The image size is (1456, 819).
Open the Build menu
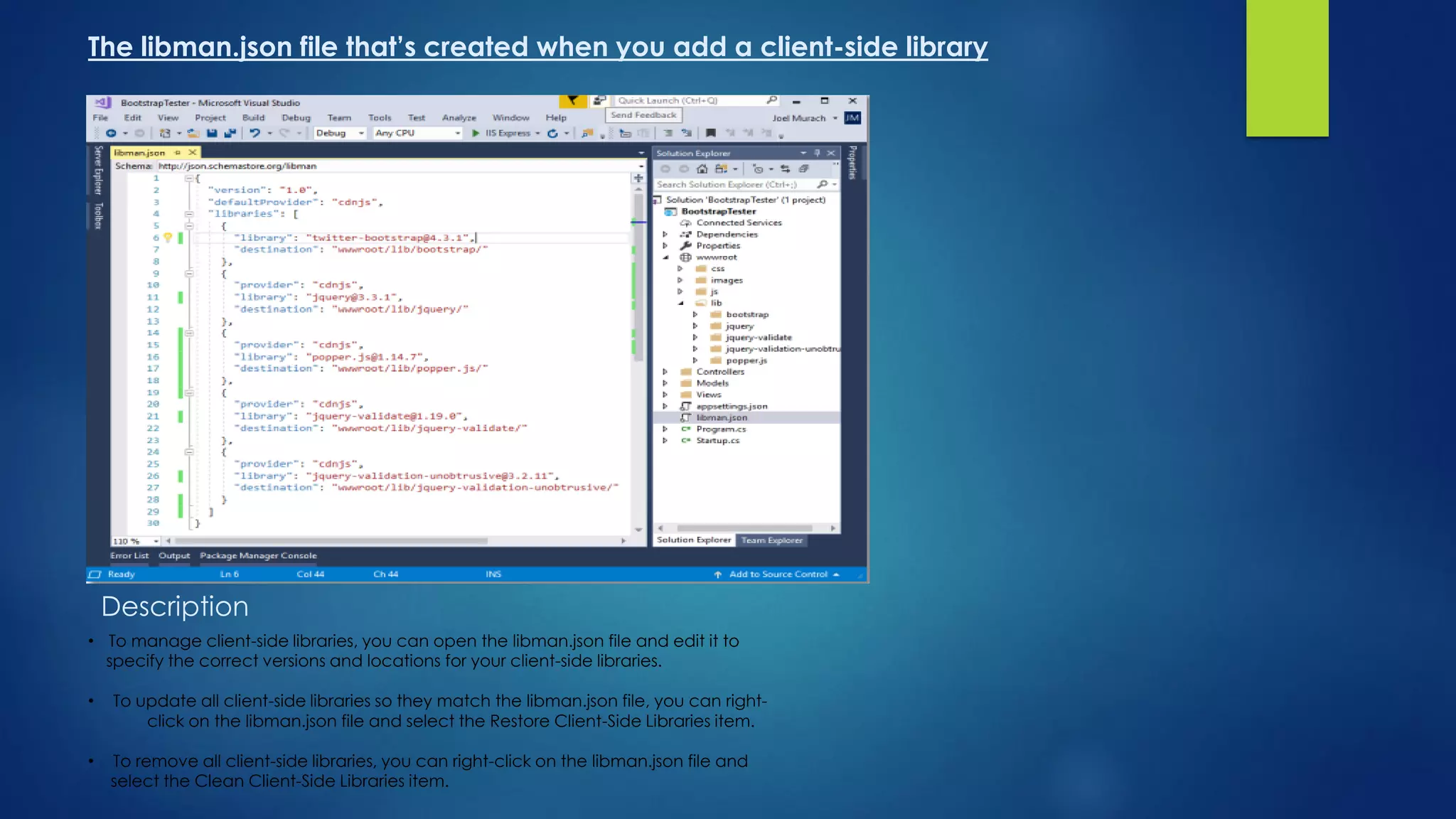253,118
